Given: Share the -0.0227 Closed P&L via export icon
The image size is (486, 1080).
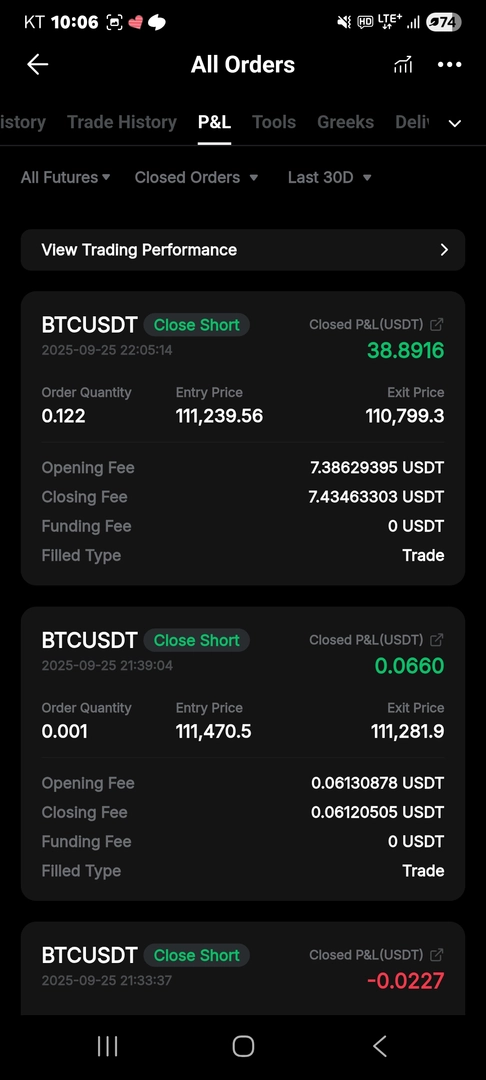Looking at the screenshot, I should (436, 955).
